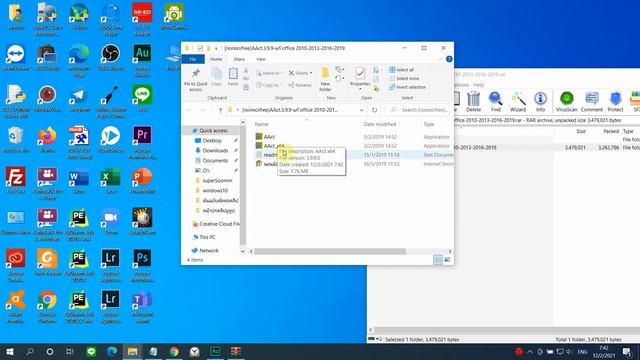Click Select all in ribbon
This screenshot has width=640, height=360.
(x=402, y=70)
